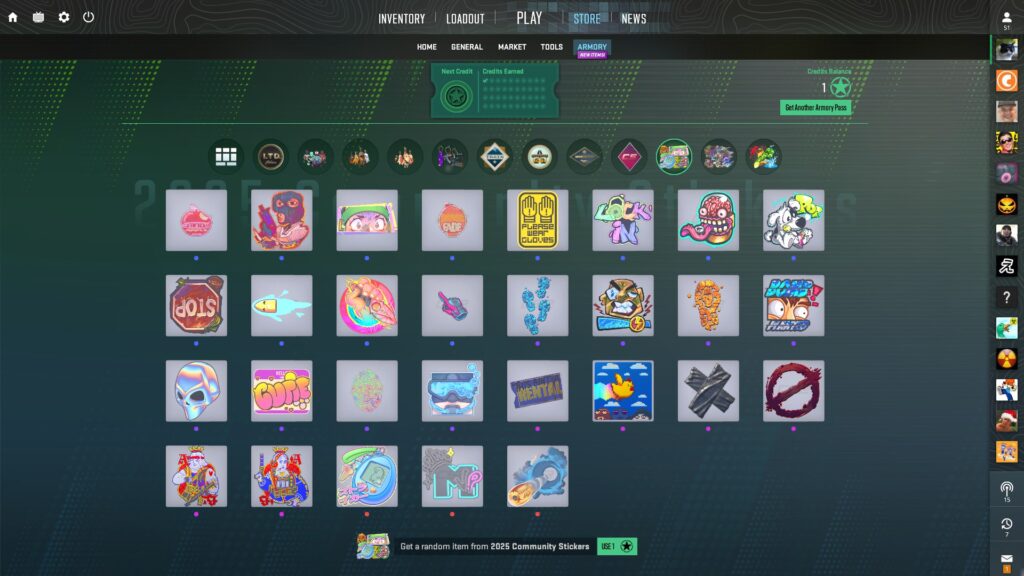Open the settings gear icon
The width and height of the screenshot is (1024, 576).
(x=64, y=17)
